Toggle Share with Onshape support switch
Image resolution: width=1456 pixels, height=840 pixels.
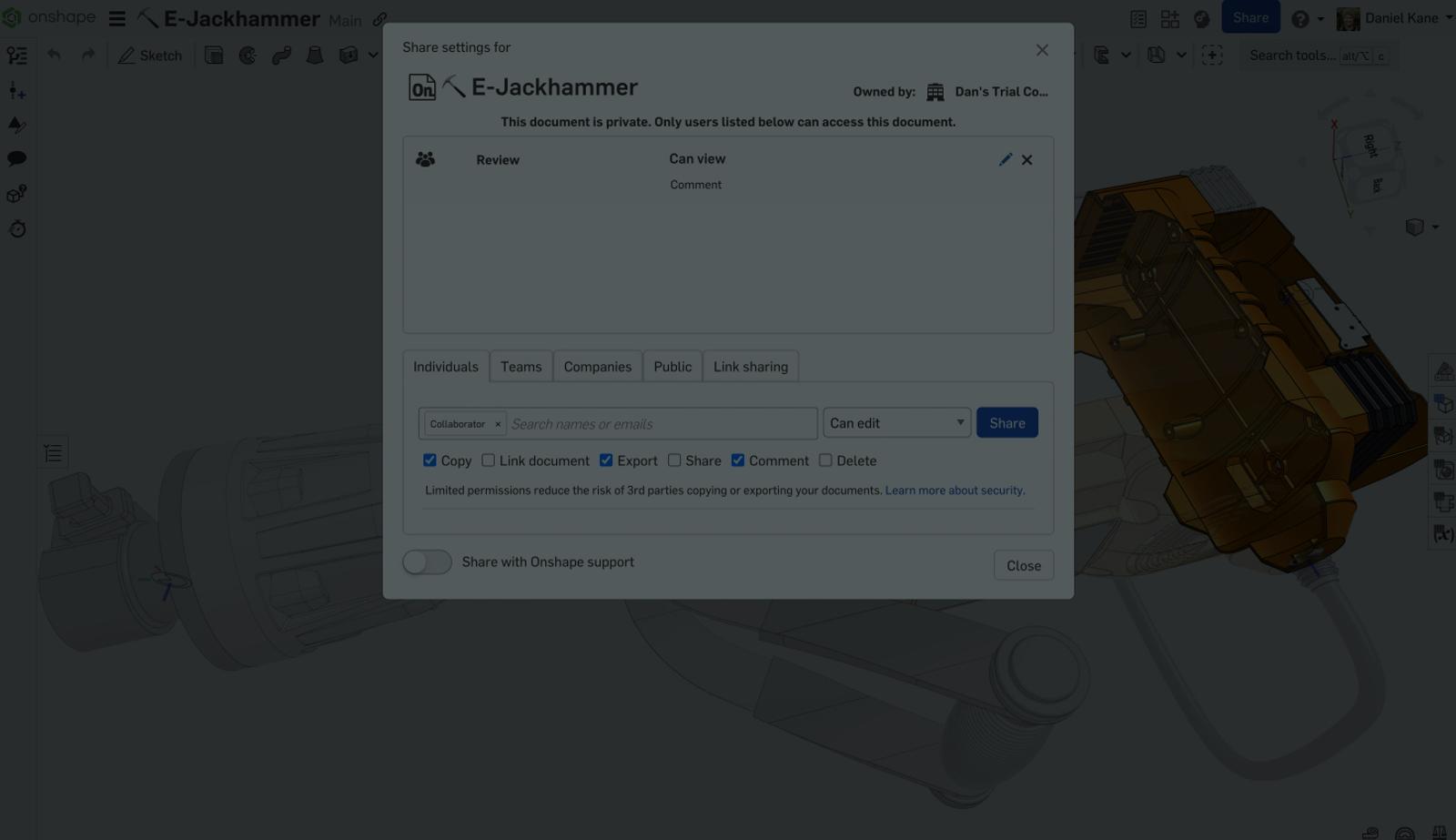tap(427, 562)
